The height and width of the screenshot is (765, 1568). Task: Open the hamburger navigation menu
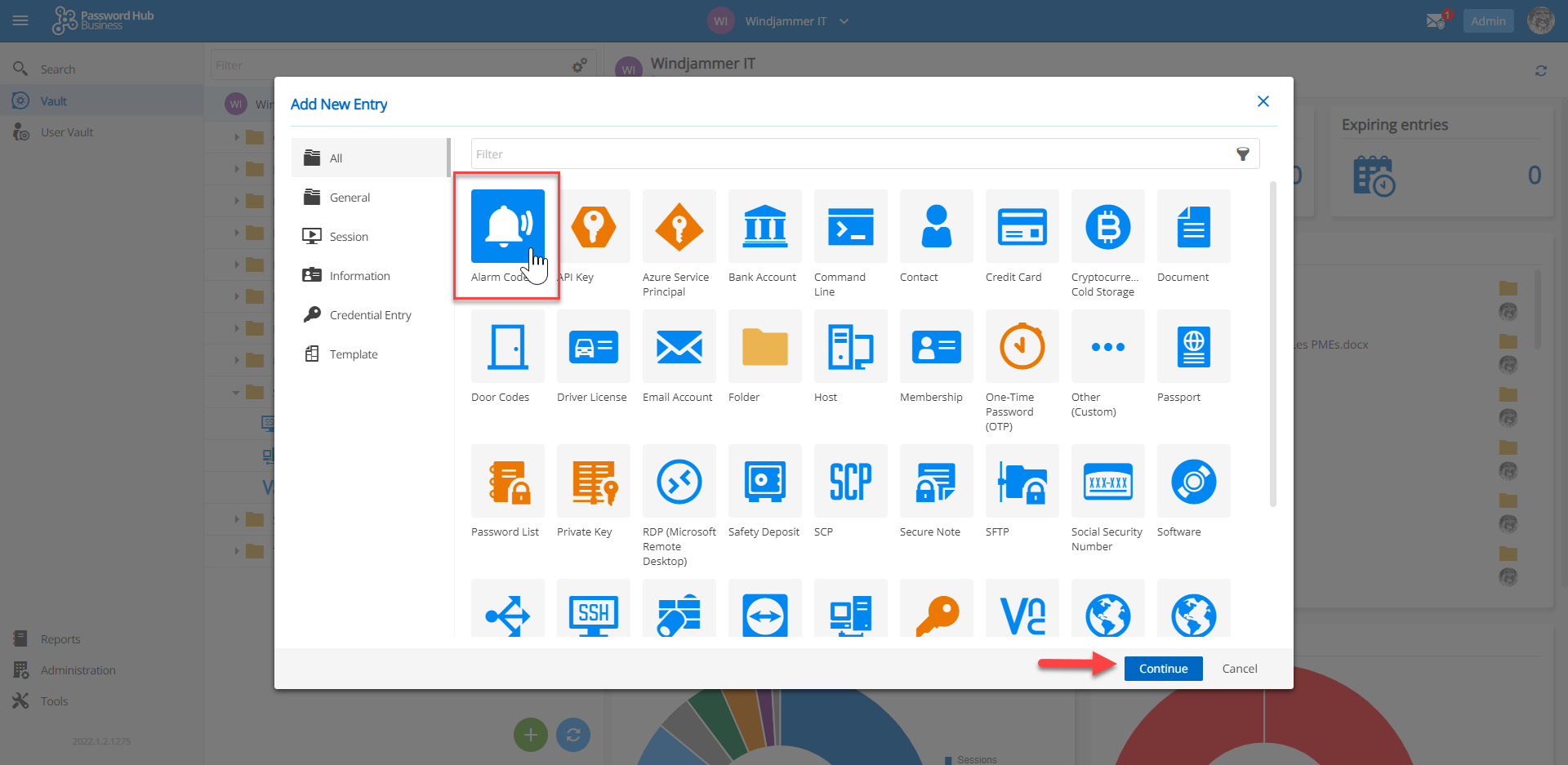[20, 21]
